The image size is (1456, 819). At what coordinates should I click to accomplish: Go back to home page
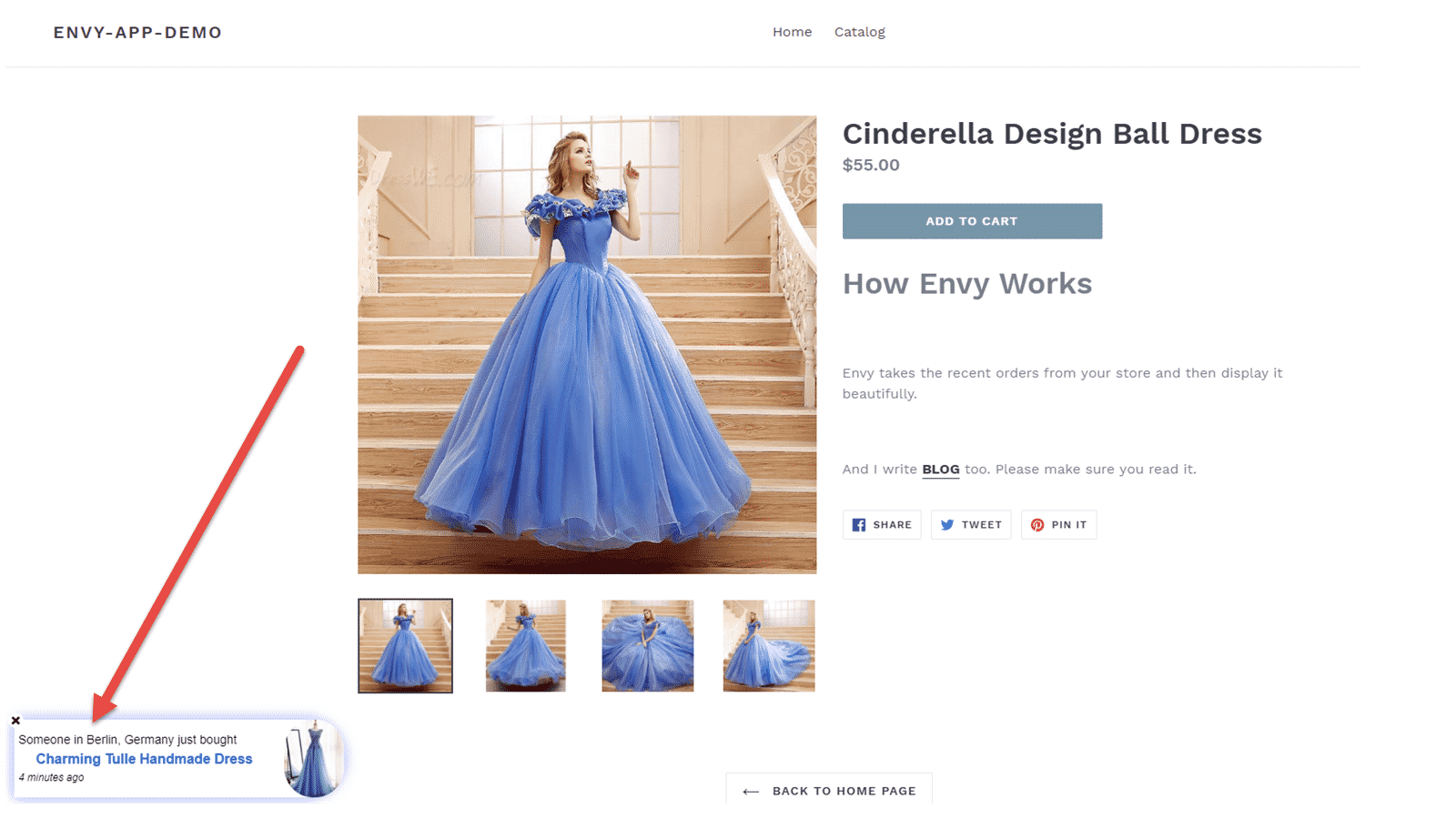tap(844, 792)
